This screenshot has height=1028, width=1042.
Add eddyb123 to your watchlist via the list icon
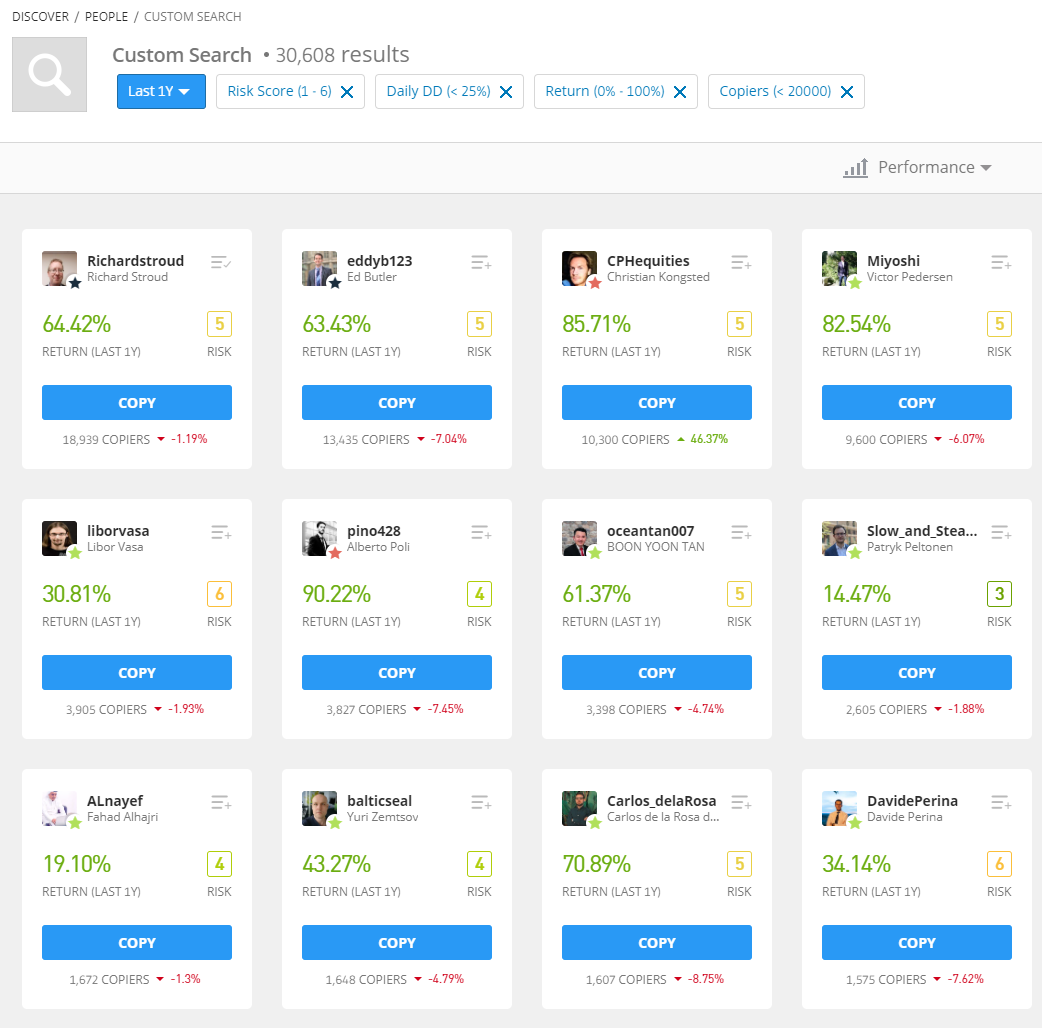coord(480,262)
